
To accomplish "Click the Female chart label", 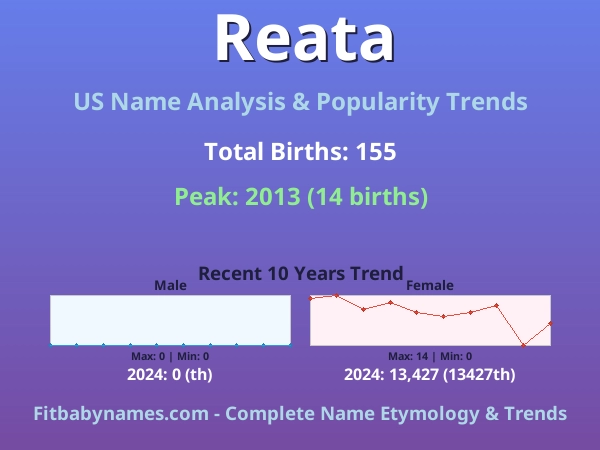I will click(x=430, y=285).
